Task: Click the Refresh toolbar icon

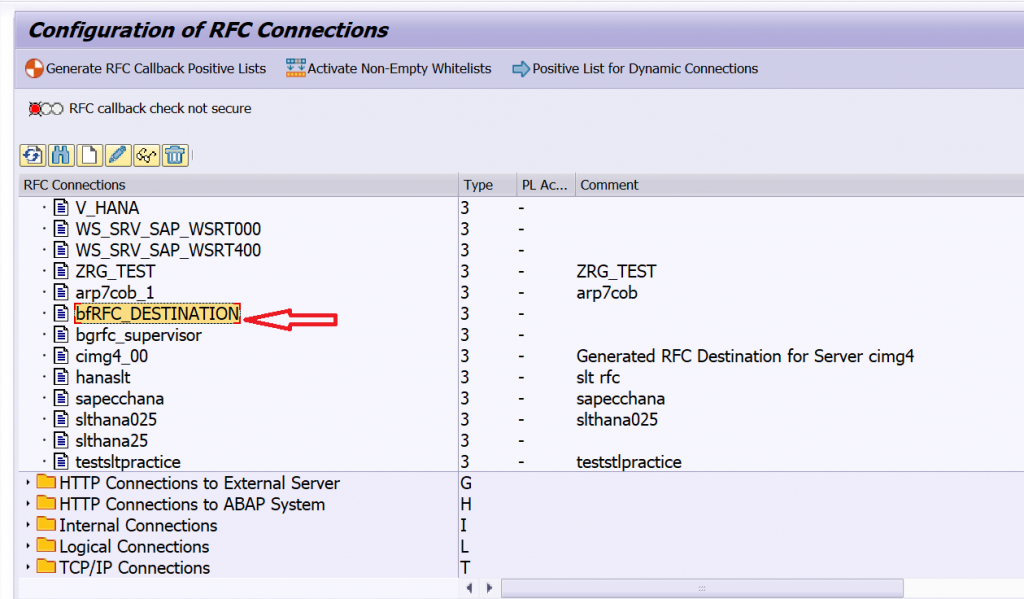Action: [x=33, y=155]
